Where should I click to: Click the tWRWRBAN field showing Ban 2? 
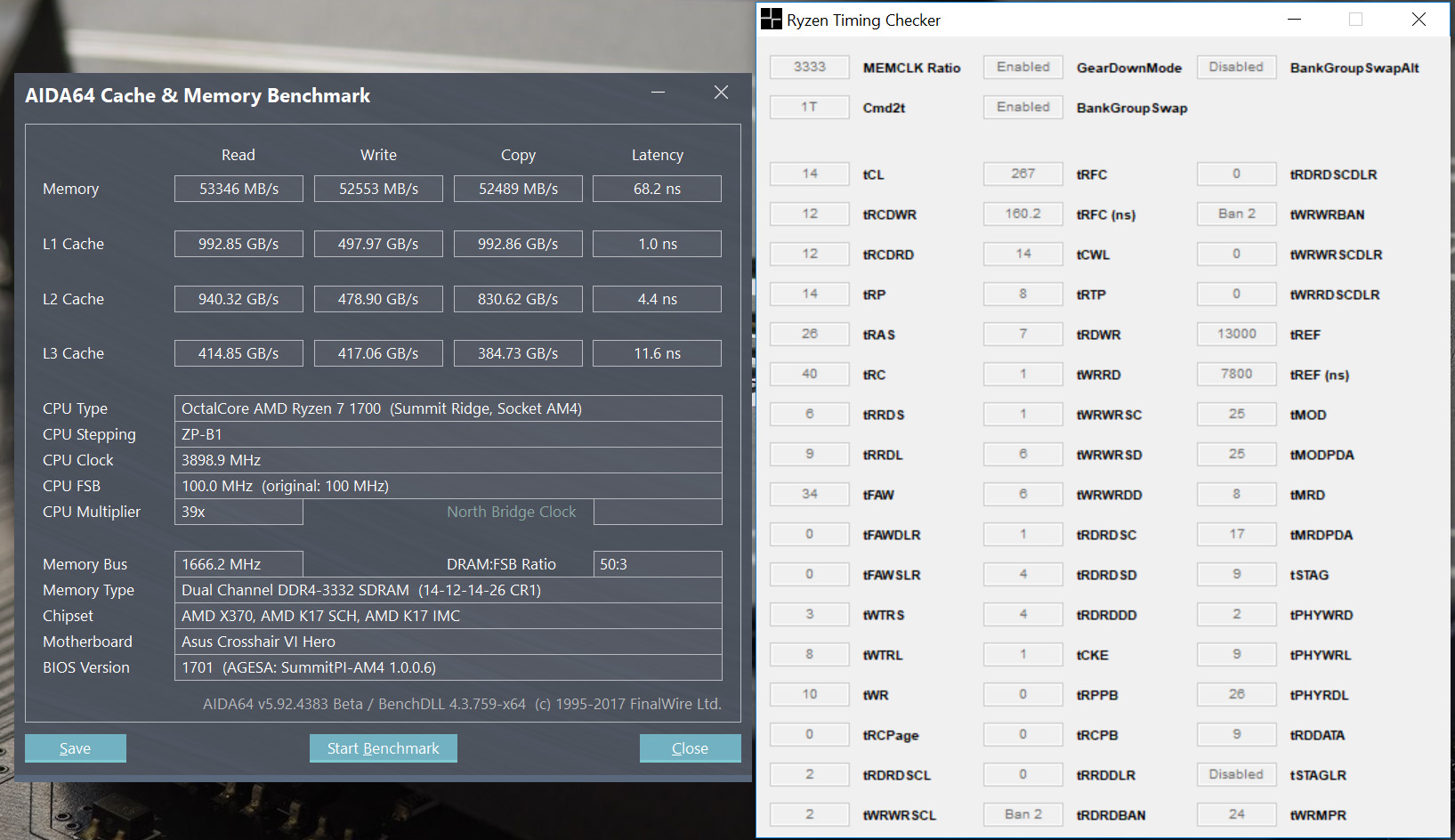1237,214
